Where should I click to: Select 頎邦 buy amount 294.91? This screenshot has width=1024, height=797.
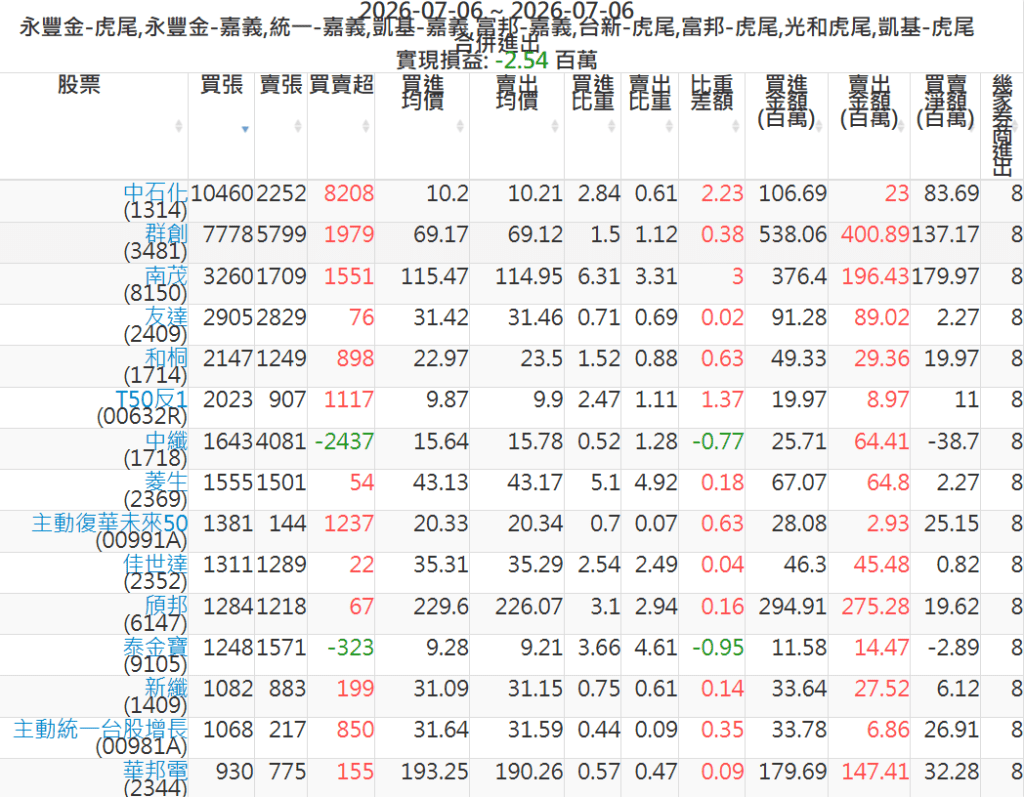pos(792,607)
